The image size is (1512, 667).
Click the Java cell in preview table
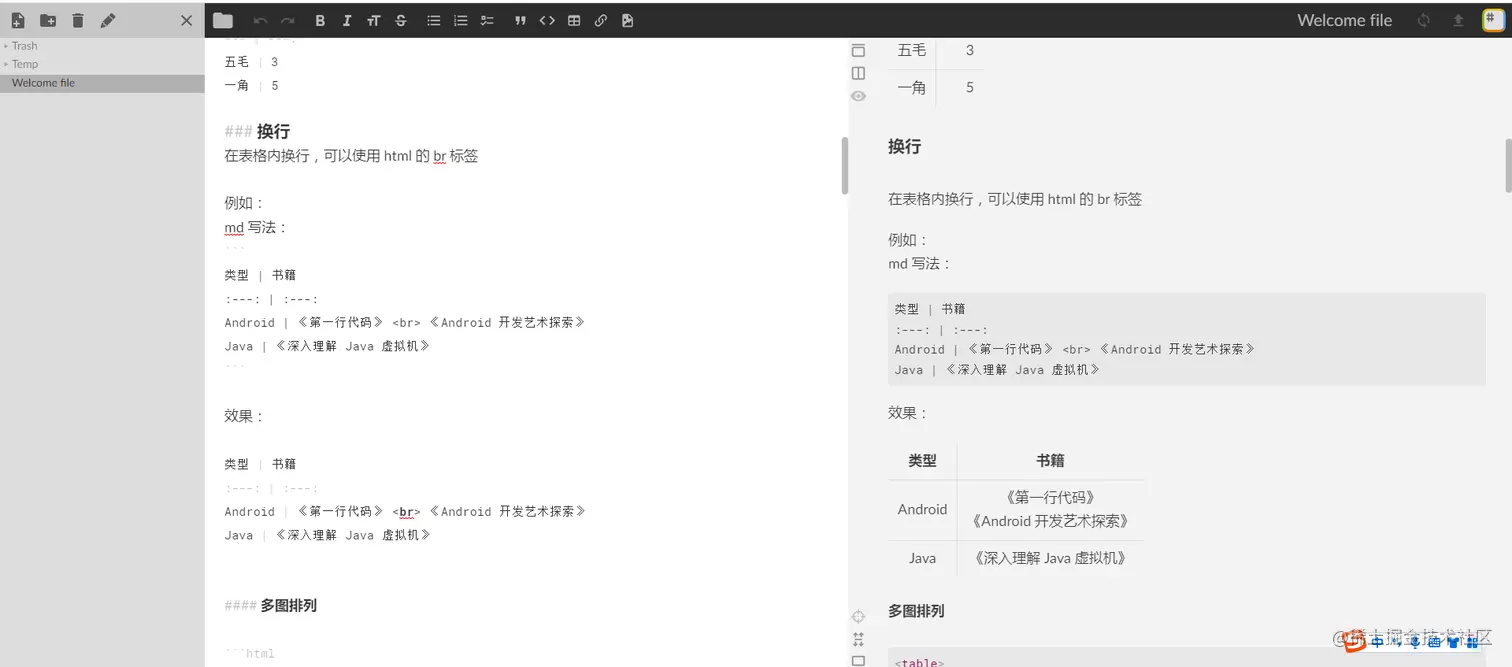[x=922, y=558]
